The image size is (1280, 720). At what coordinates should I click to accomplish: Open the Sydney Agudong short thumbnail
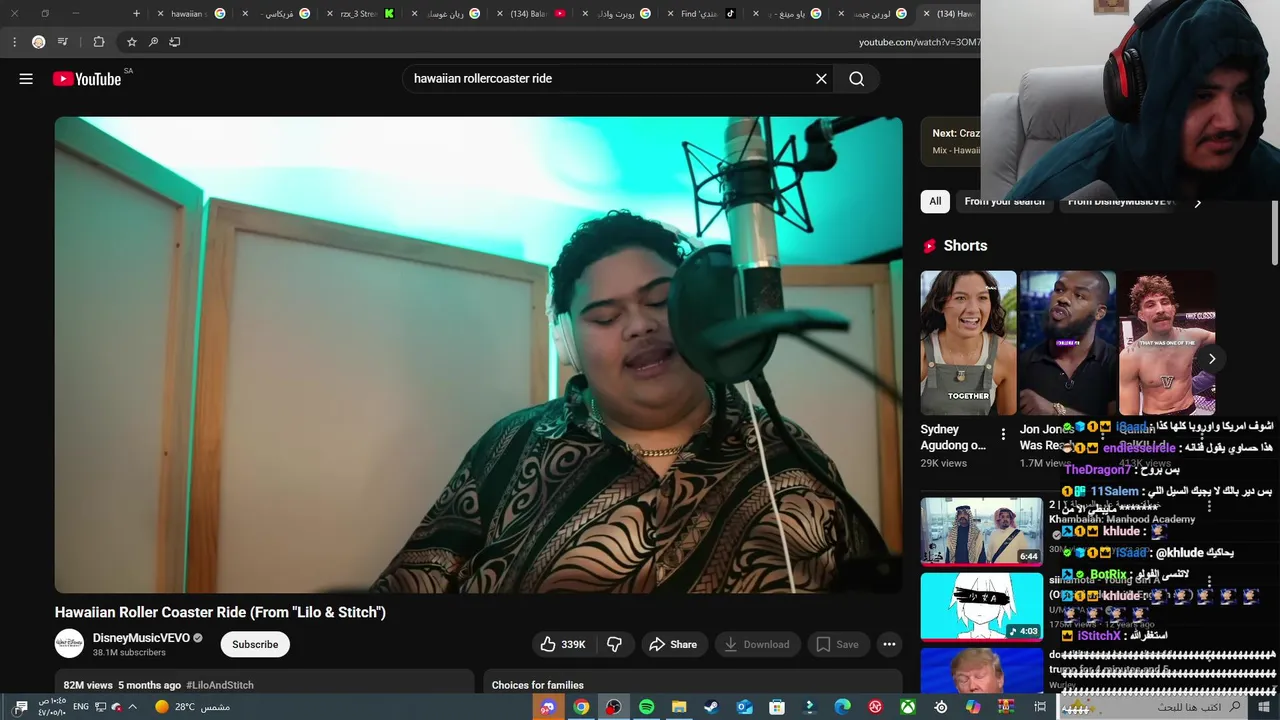pos(968,342)
